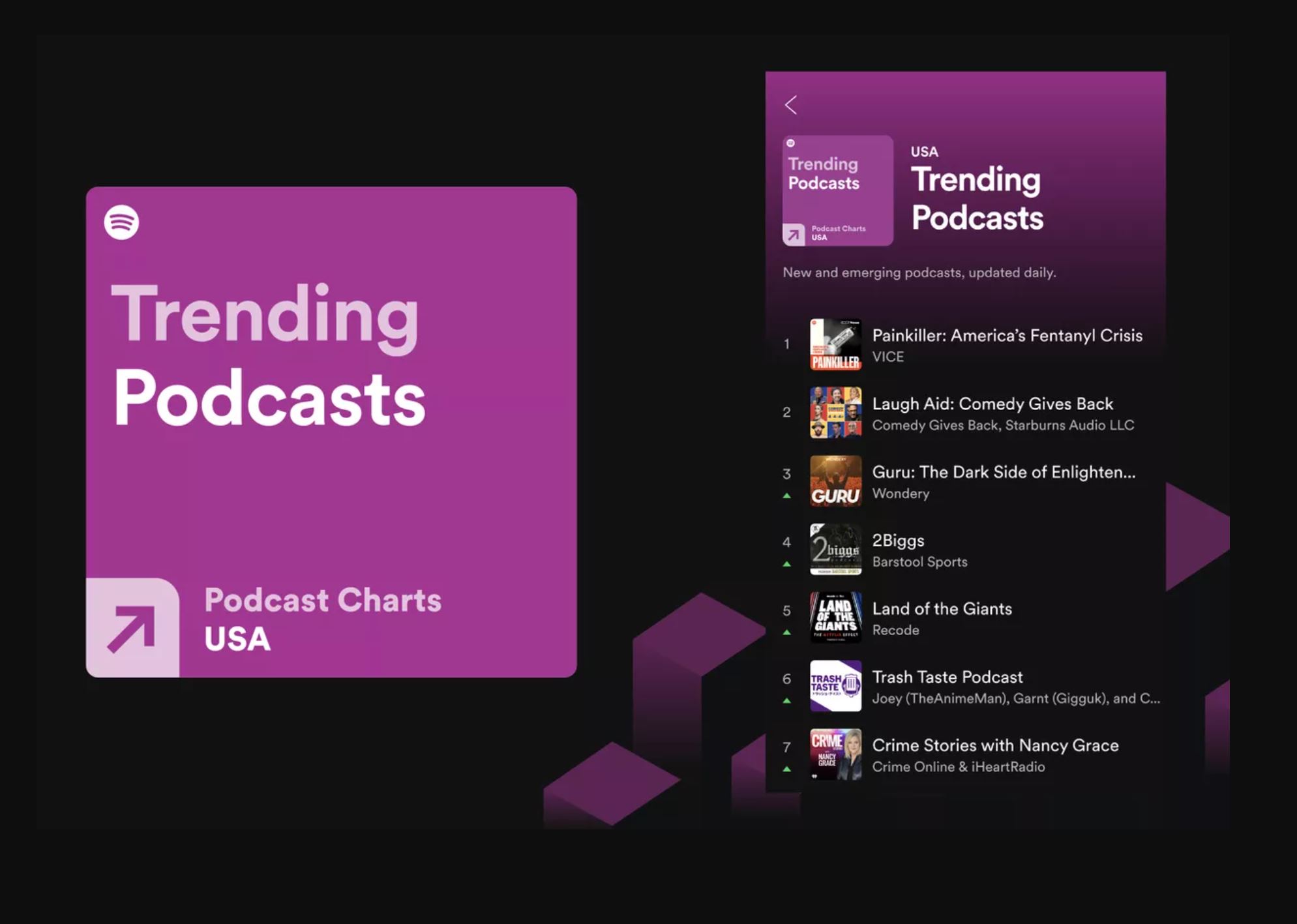Click rank number 1 in the chart

coord(787,344)
